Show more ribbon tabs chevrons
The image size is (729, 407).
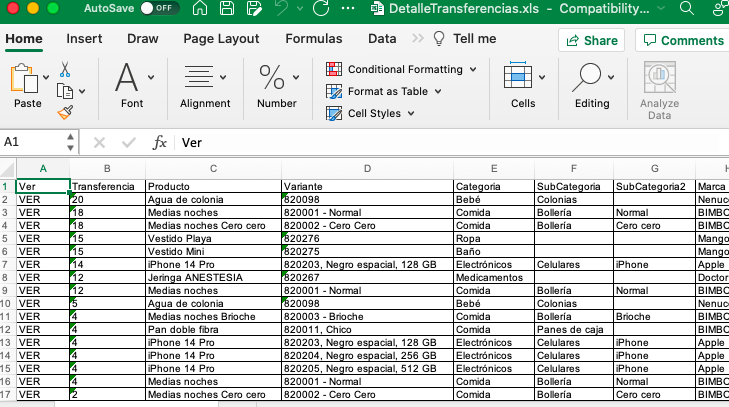coord(418,39)
